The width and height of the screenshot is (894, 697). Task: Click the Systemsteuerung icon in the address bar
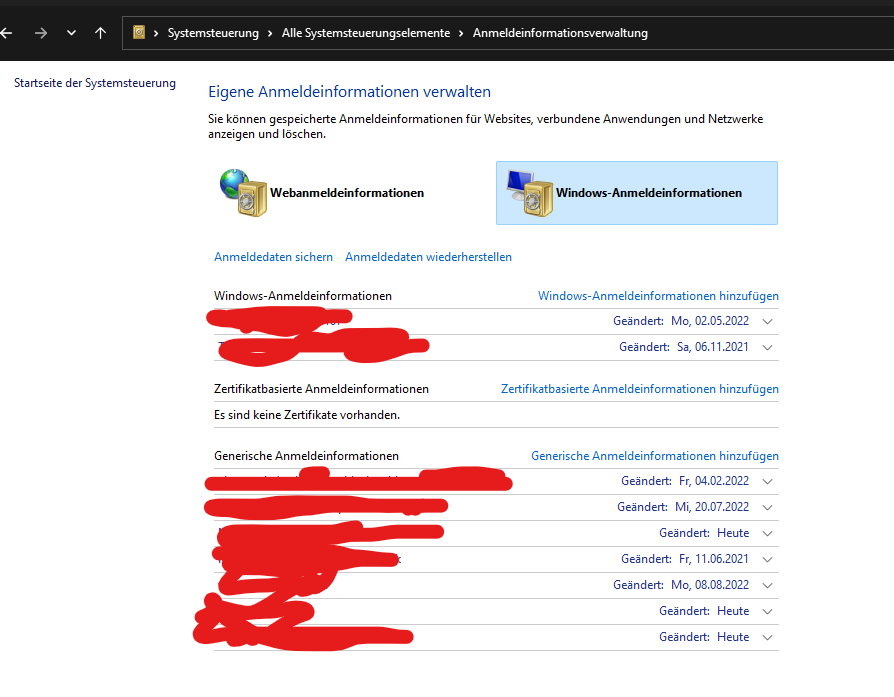[138, 32]
